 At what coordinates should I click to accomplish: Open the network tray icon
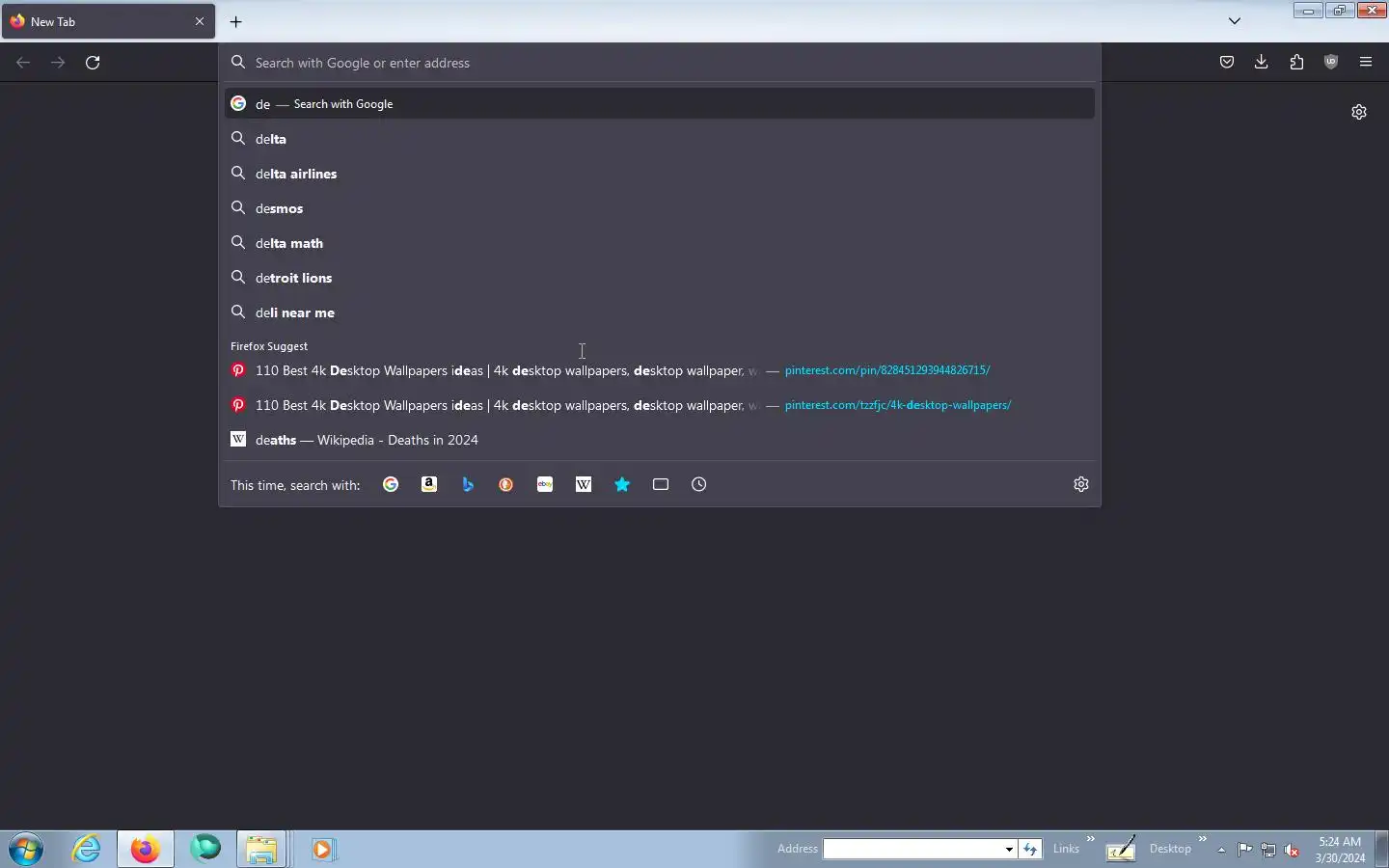1268,850
